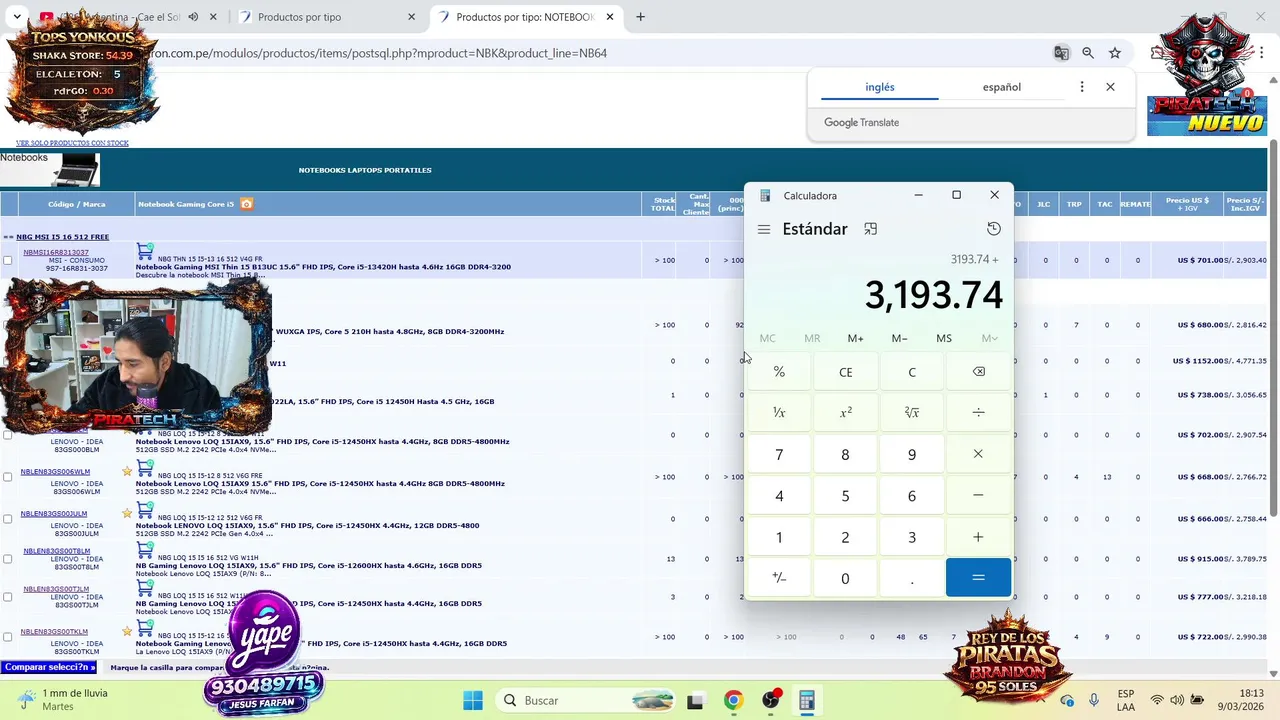Click the square root key in Calculator
The height and width of the screenshot is (720, 1280).
(911, 412)
